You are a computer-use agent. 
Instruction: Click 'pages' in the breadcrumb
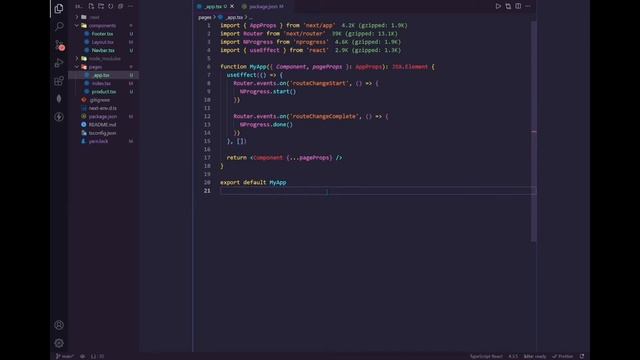pyautogui.click(x=204, y=17)
